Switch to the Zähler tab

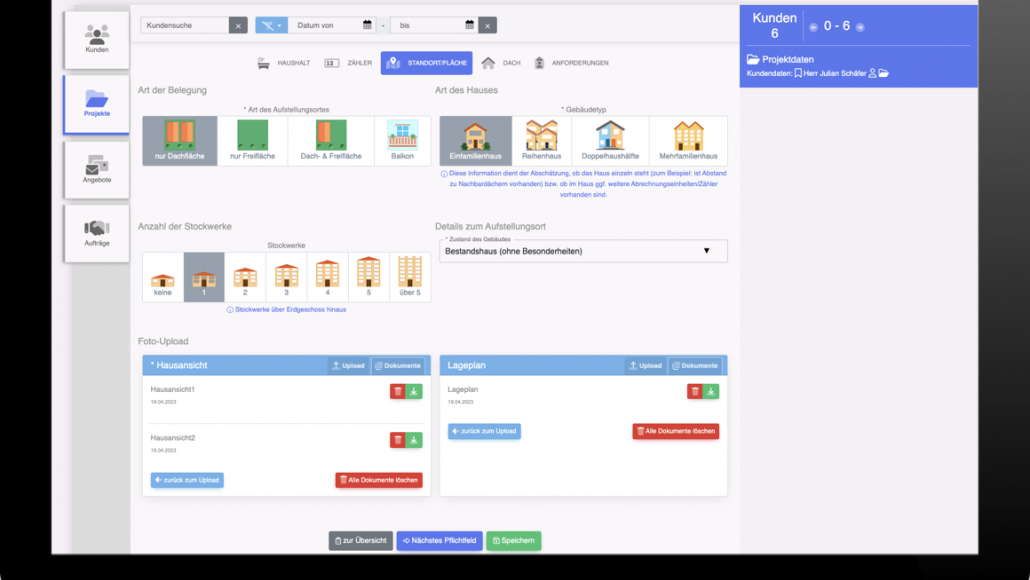tap(349, 63)
